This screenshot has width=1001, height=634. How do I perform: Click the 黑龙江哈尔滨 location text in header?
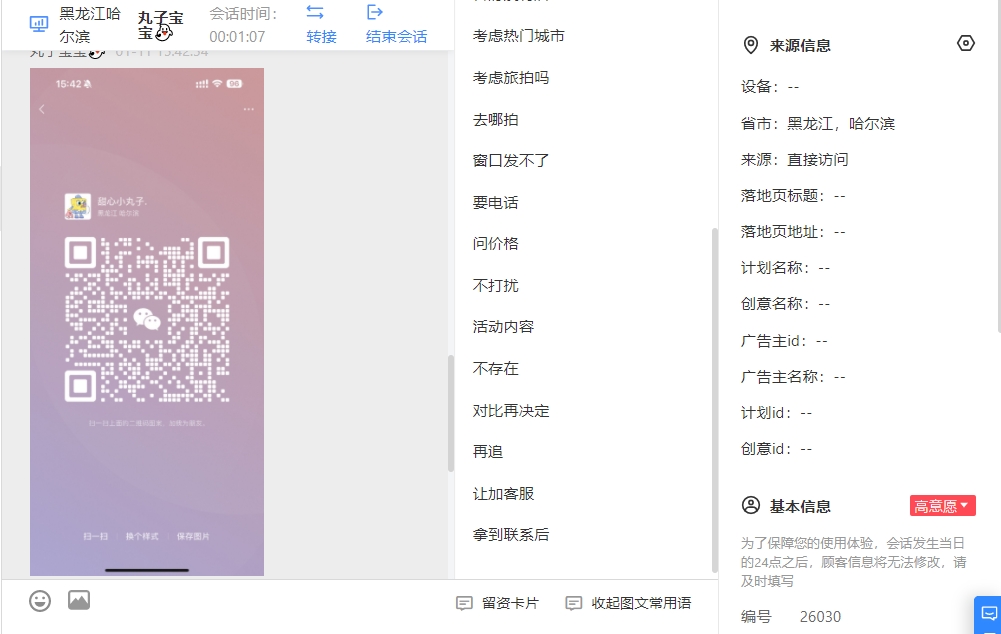[x=90, y=25]
